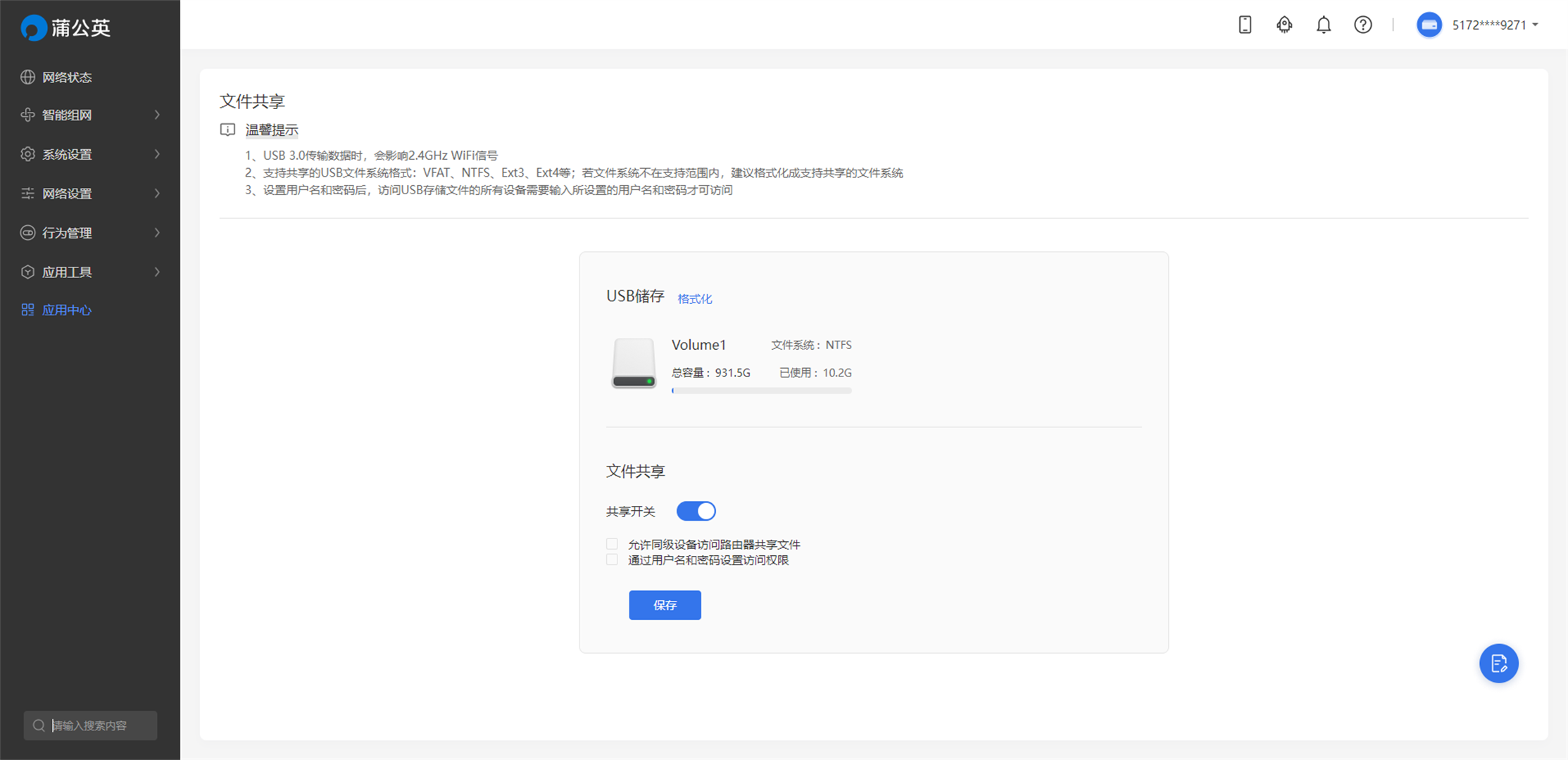Click the USB drive Volume1 image

tap(634, 363)
